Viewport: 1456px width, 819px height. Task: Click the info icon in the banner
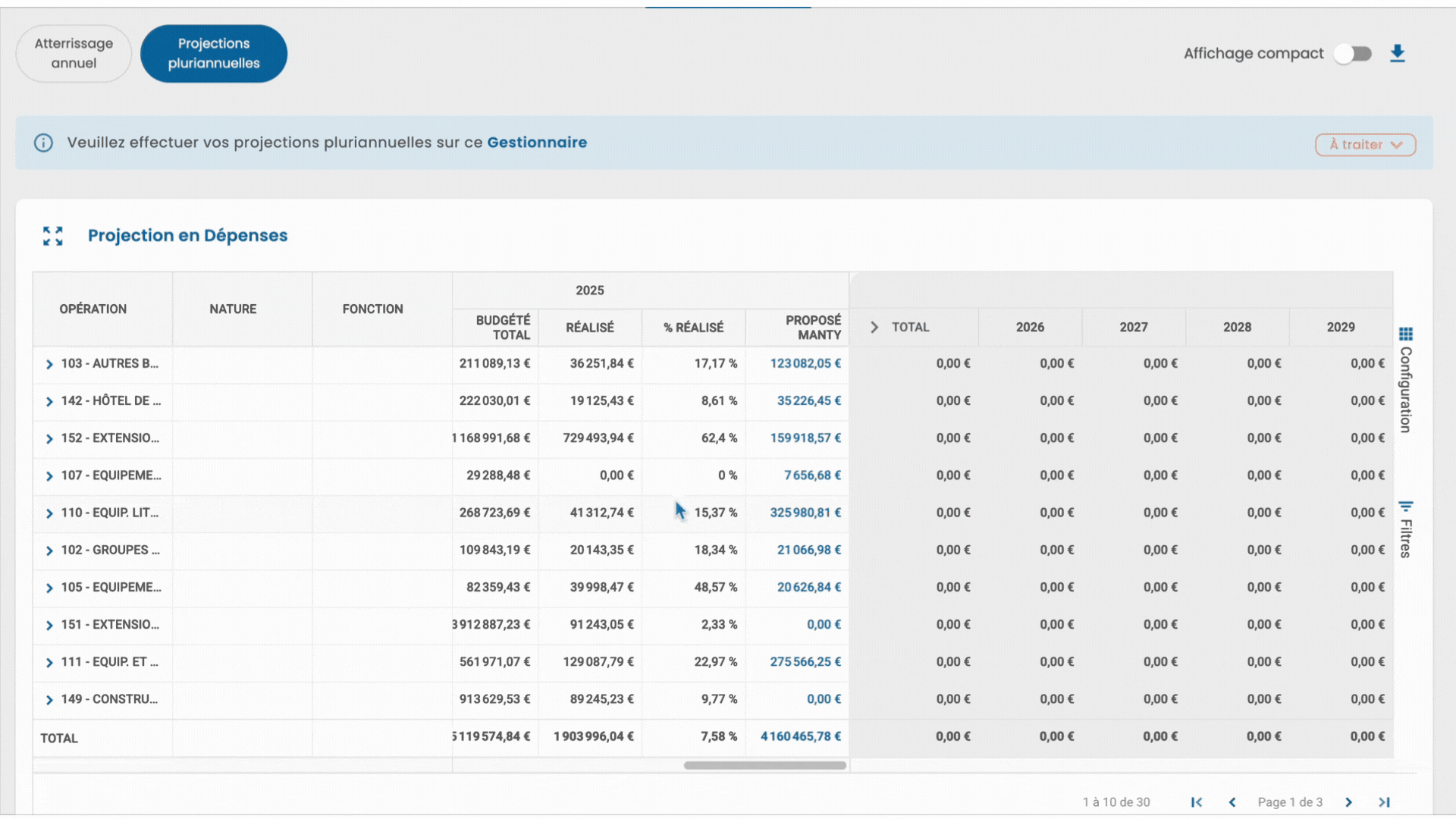pyautogui.click(x=43, y=143)
